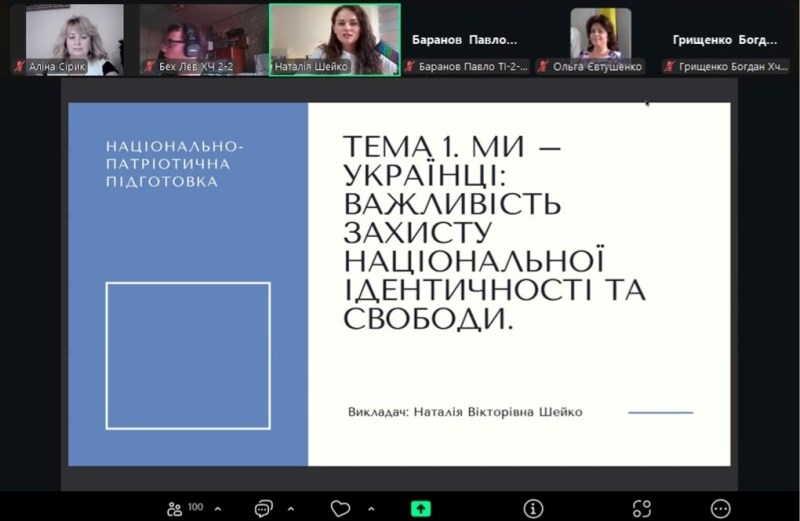
Task: Click the green share screen button
Action: click(421, 509)
